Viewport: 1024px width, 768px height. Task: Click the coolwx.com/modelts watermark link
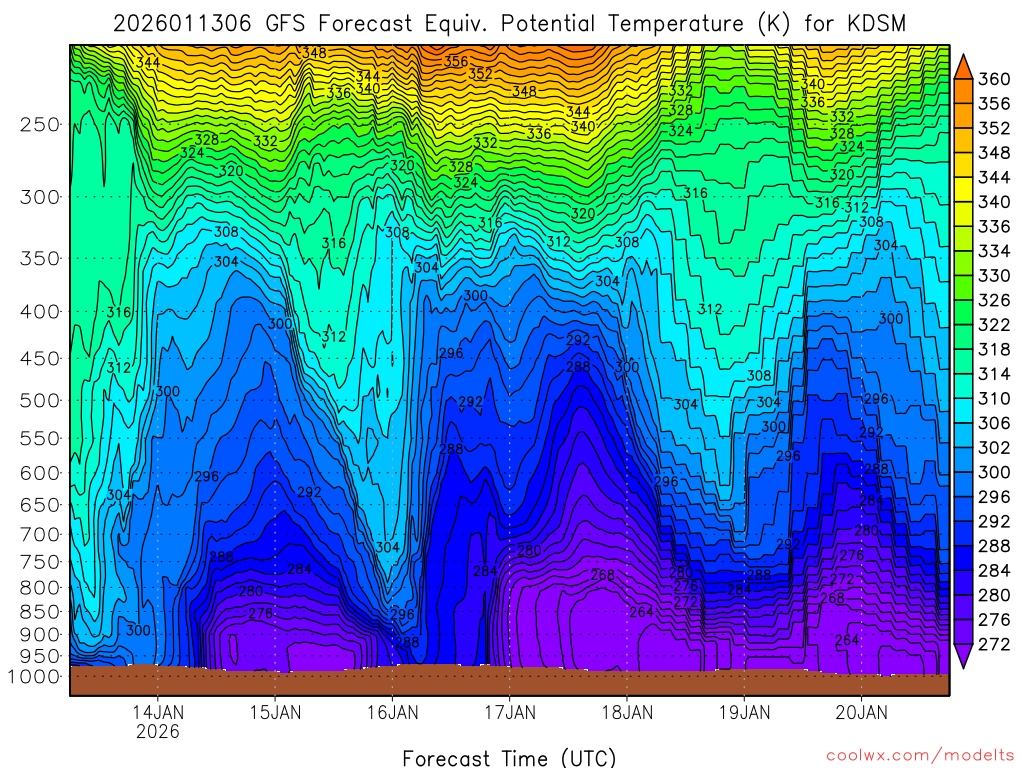[x=920, y=756]
